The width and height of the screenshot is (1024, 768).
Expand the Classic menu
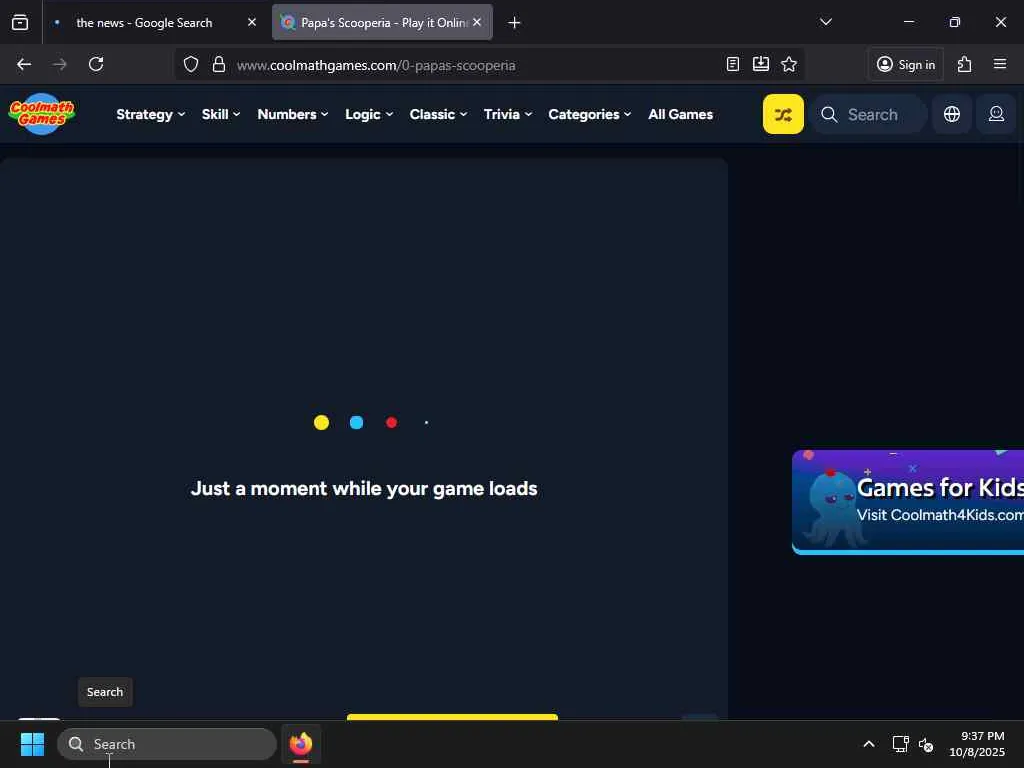(x=438, y=114)
